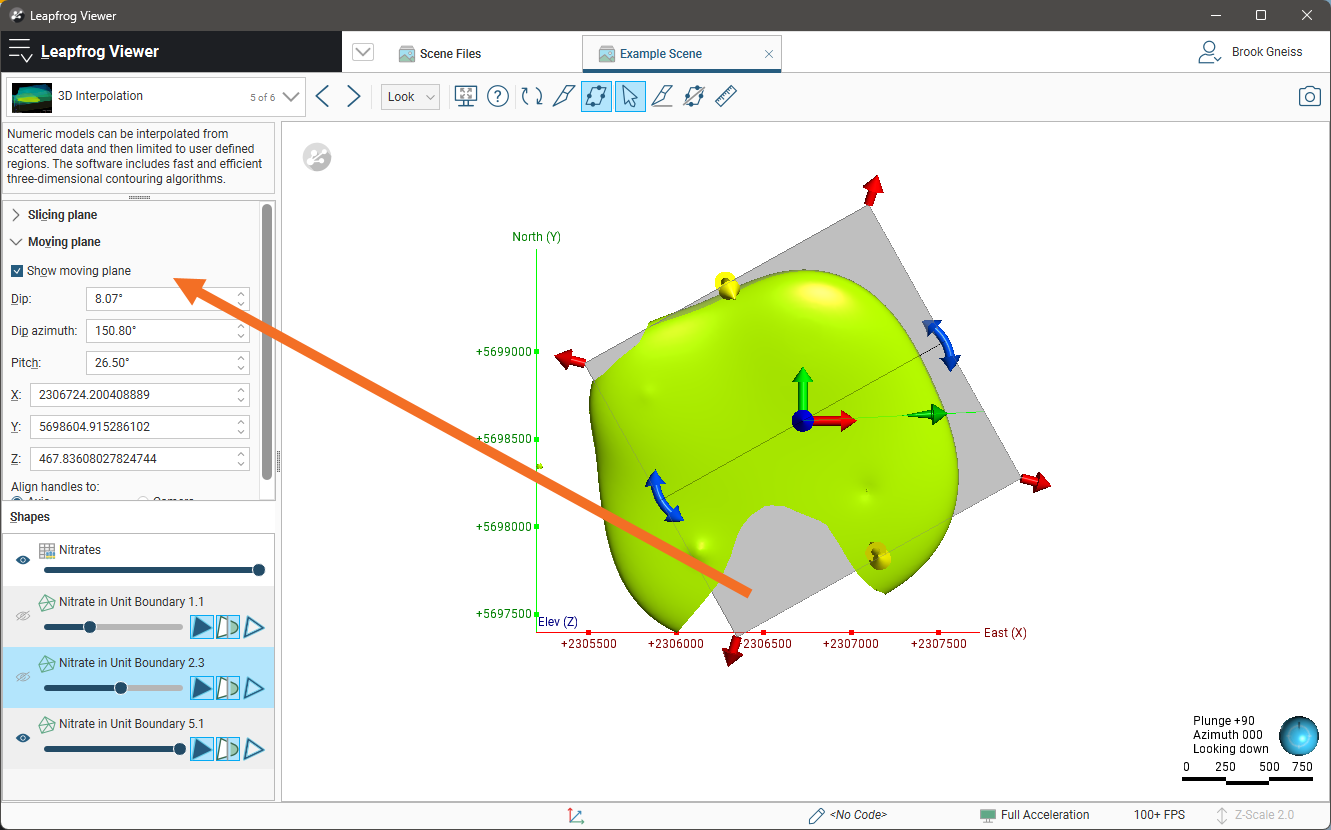Advance to the next scene arrow
Screen dimensions: 1331x830
coord(353,96)
